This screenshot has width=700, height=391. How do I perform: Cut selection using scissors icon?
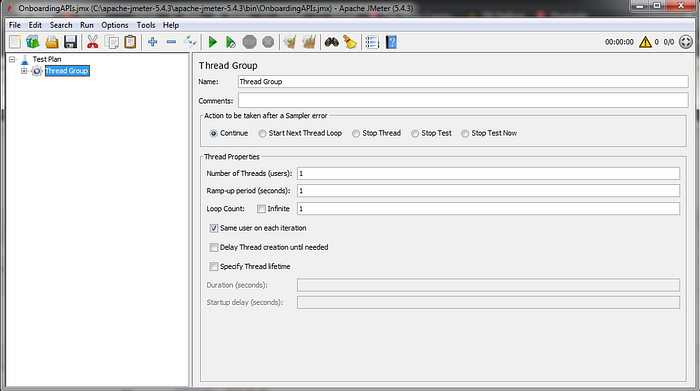(x=92, y=42)
